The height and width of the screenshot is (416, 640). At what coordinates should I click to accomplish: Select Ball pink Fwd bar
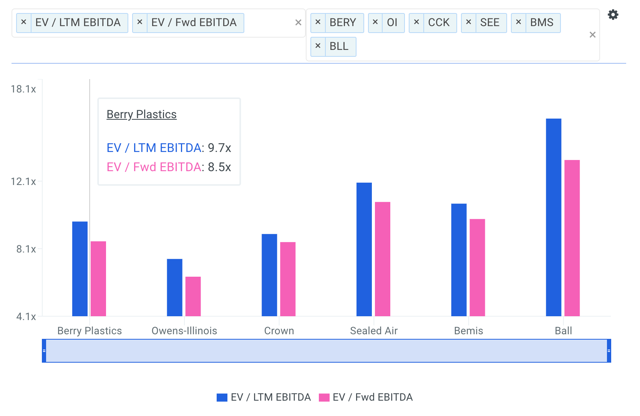pos(572,238)
